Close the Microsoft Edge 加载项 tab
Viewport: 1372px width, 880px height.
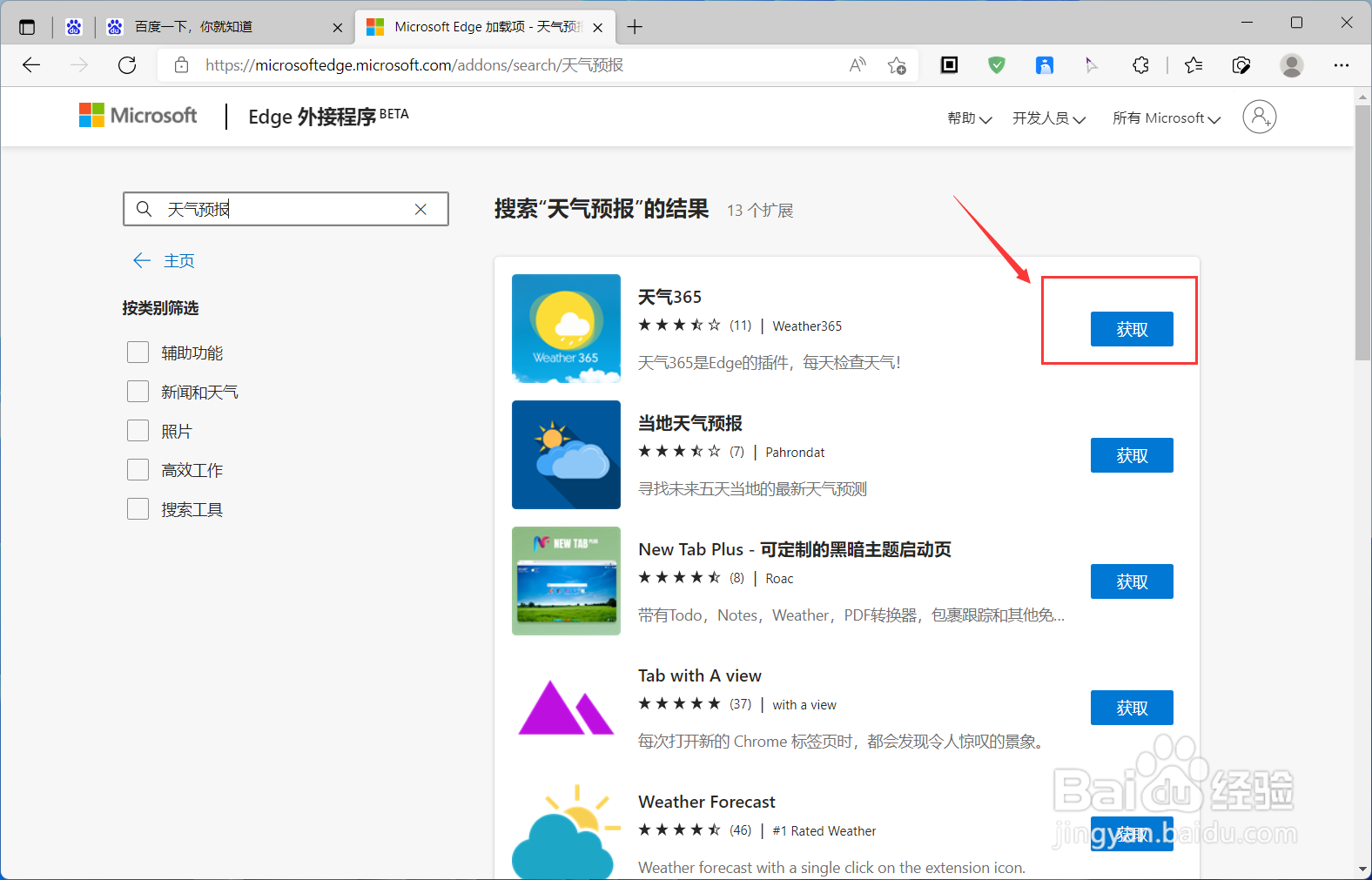pos(598,28)
